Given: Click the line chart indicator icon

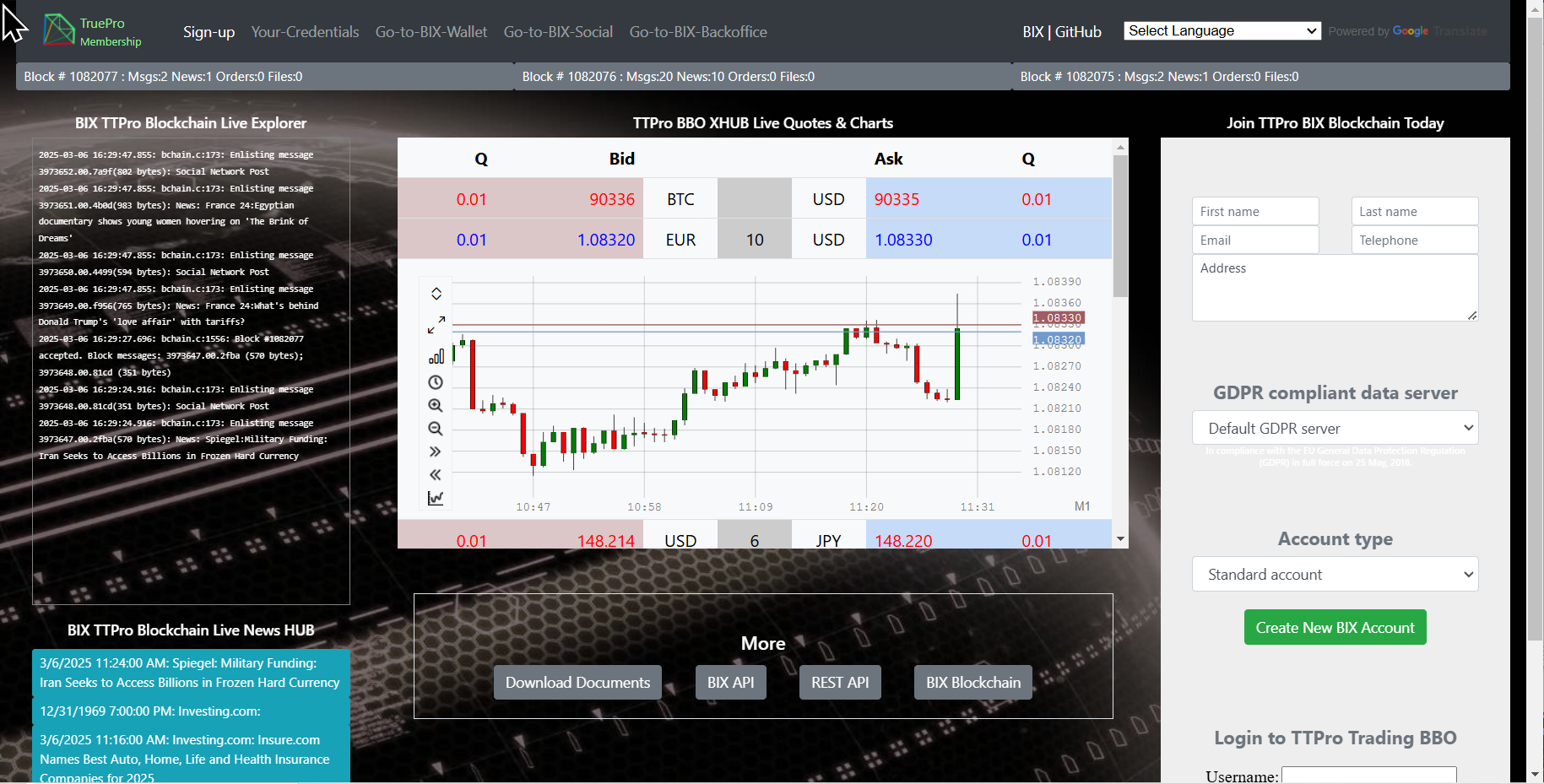Looking at the screenshot, I should click(436, 498).
